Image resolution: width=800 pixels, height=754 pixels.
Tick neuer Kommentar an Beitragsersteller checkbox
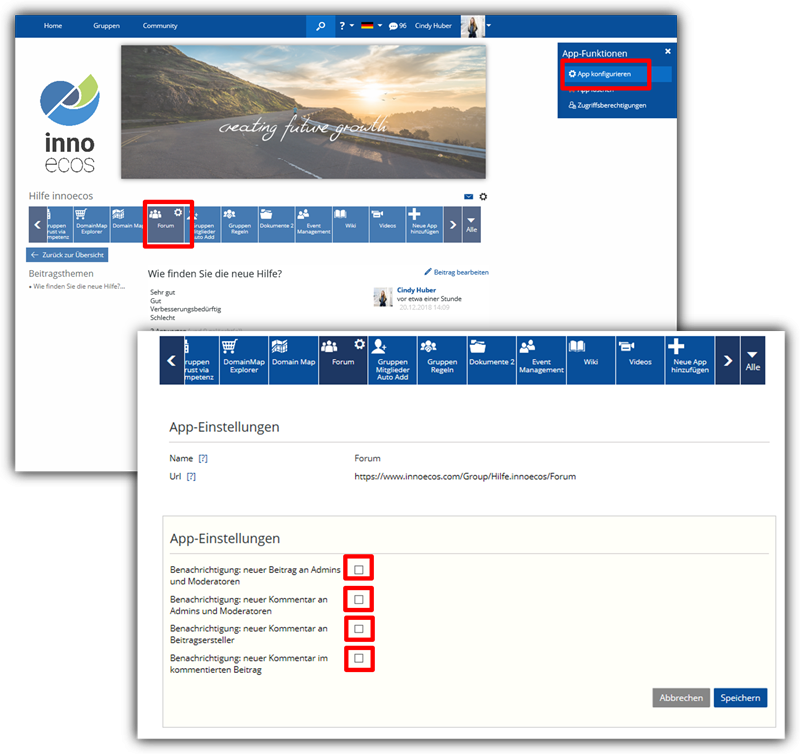[359, 628]
